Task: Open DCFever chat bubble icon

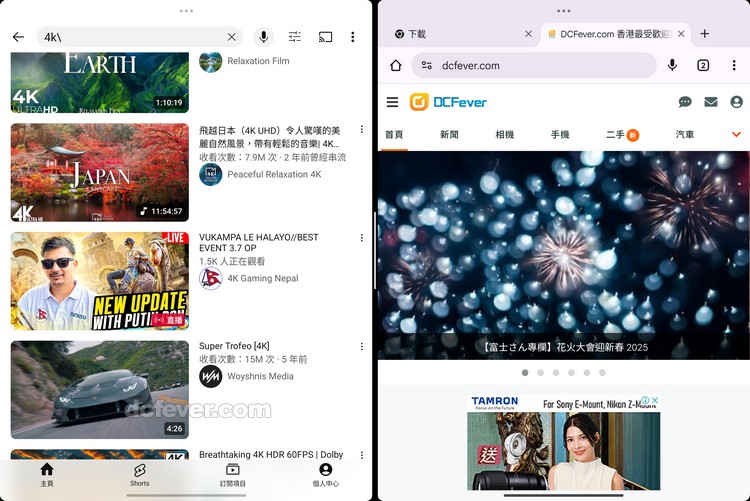Action: pyautogui.click(x=685, y=102)
